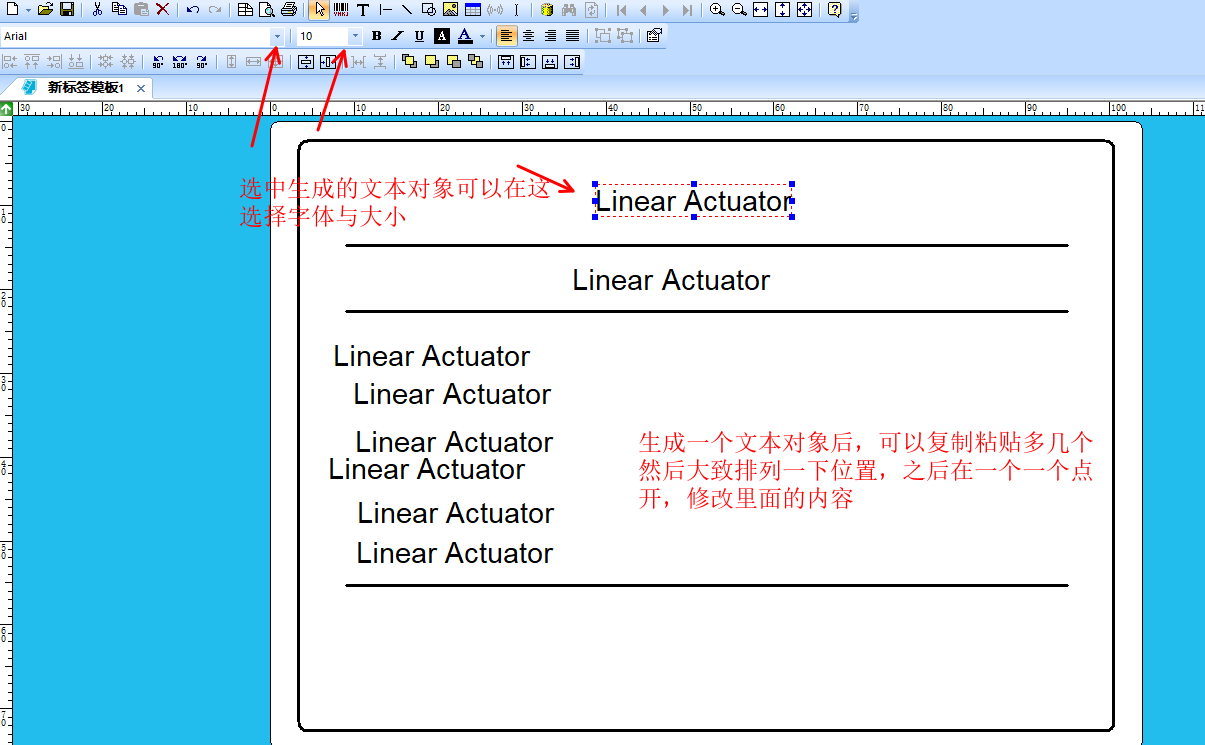Image resolution: width=1205 pixels, height=745 pixels.
Task: Click inside the Arial font name field
Action: pyautogui.click(x=135, y=36)
